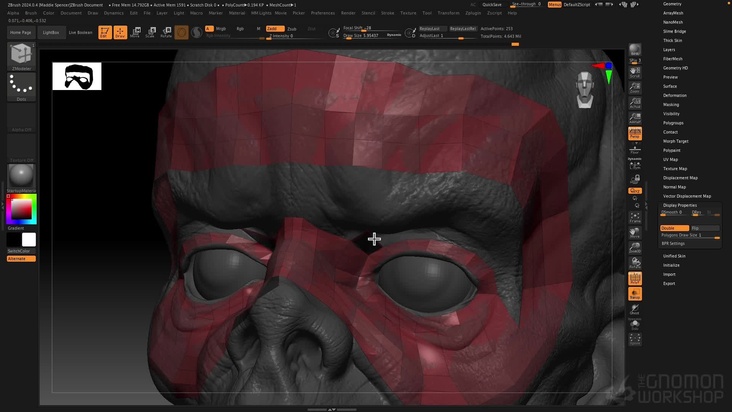This screenshot has width=732, height=412.
Task: Toggle the Rgb channel button
Action: pos(240,29)
